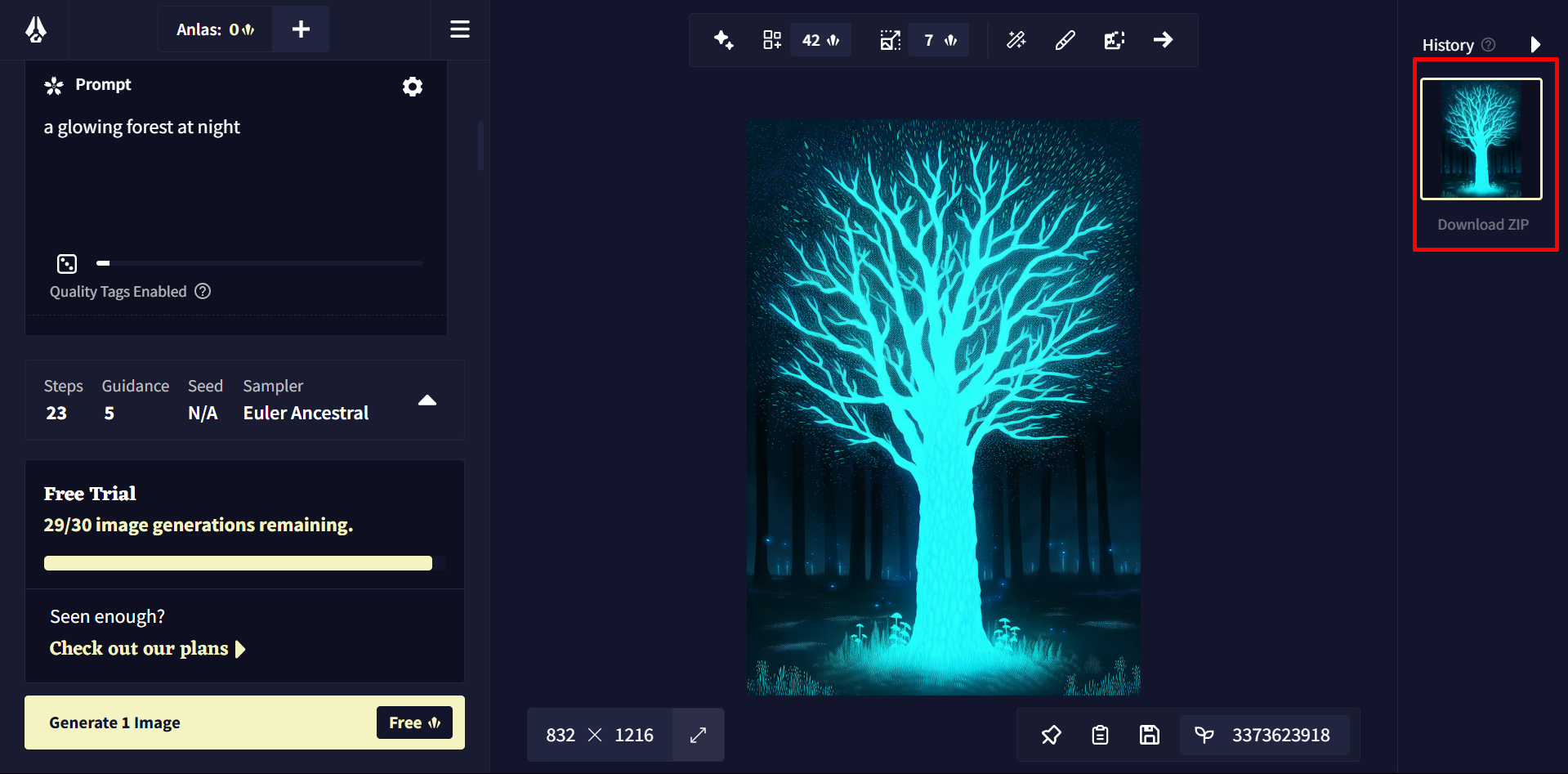Viewport: 1568px width, 774px height.
Task: Select the glowing tree history thumbnail
Action: point(1481,139)
